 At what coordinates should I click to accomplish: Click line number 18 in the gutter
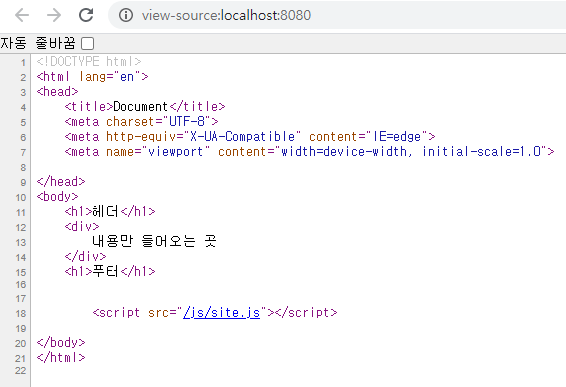click(21, 314)
